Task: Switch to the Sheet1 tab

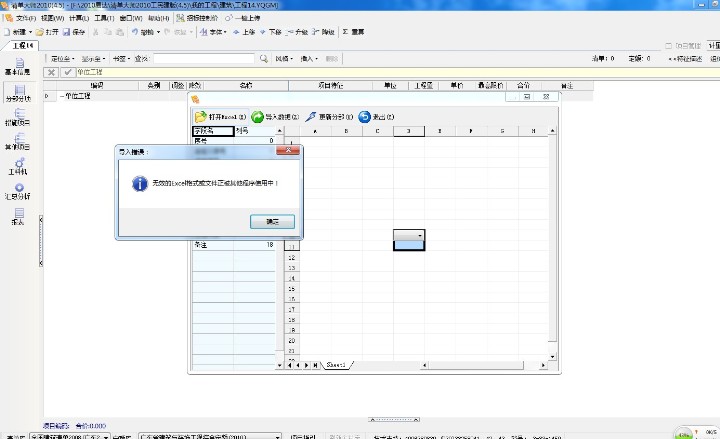Action: 336,366
